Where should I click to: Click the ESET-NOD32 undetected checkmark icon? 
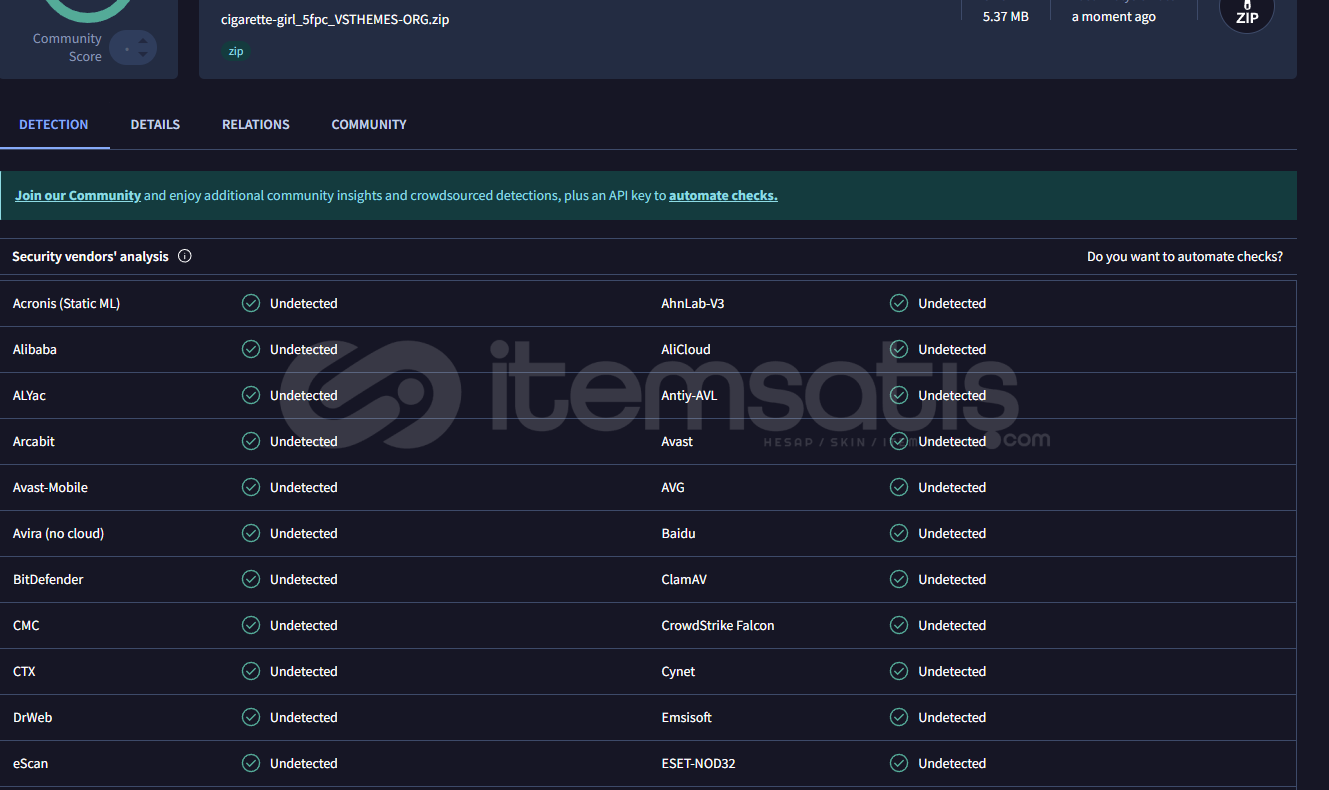pyautogui.click(x=899, y=763)
